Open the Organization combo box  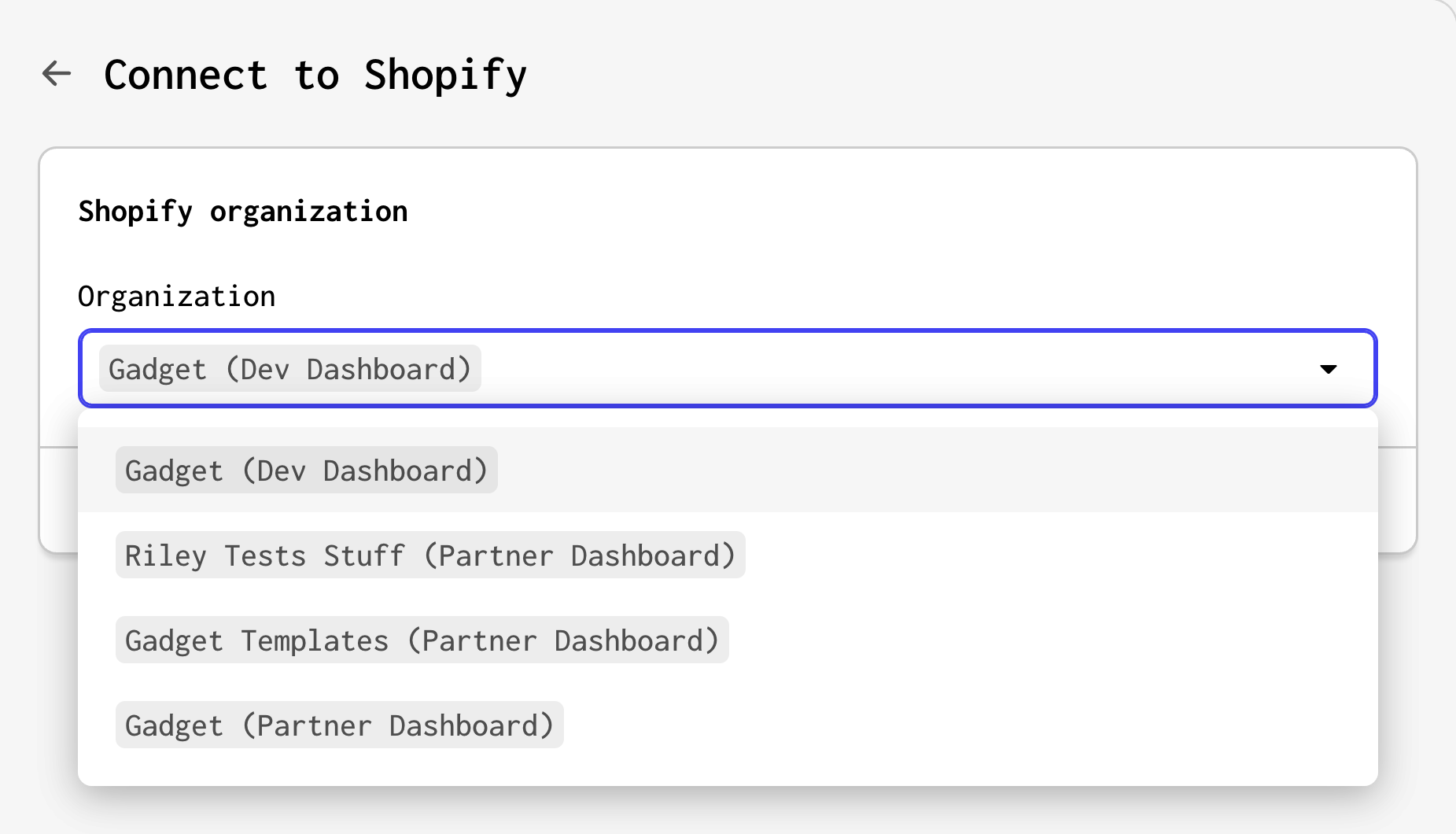click(728, 368)
